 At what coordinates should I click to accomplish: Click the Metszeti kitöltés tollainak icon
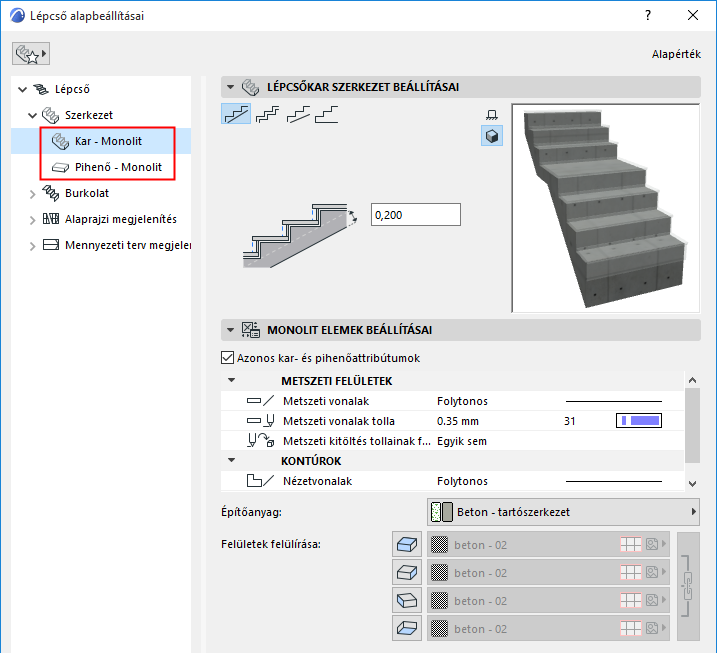[261, 441]
